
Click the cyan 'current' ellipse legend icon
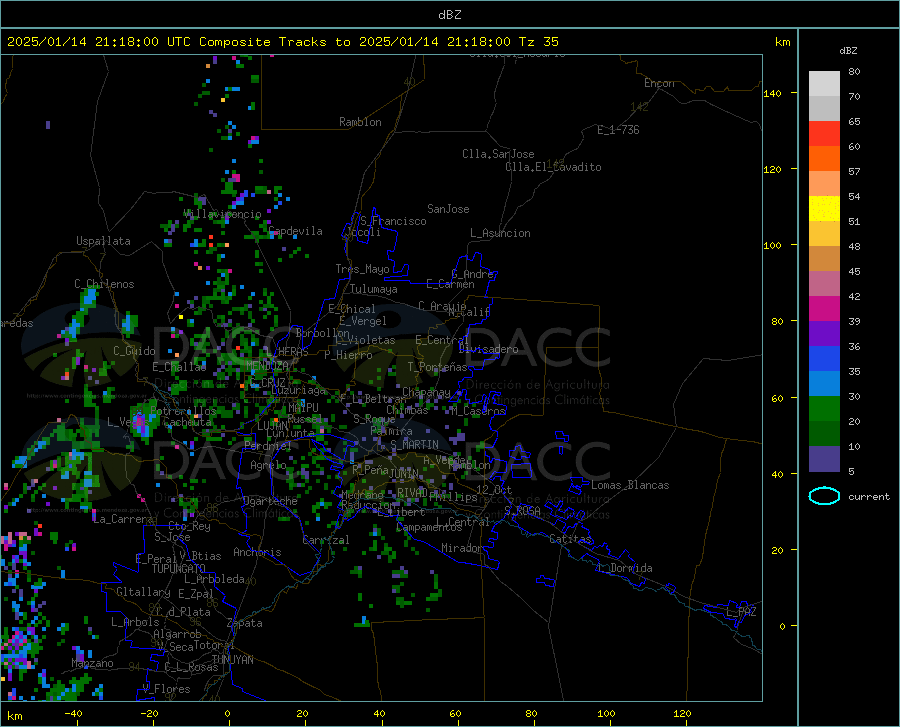coord(824,496)
